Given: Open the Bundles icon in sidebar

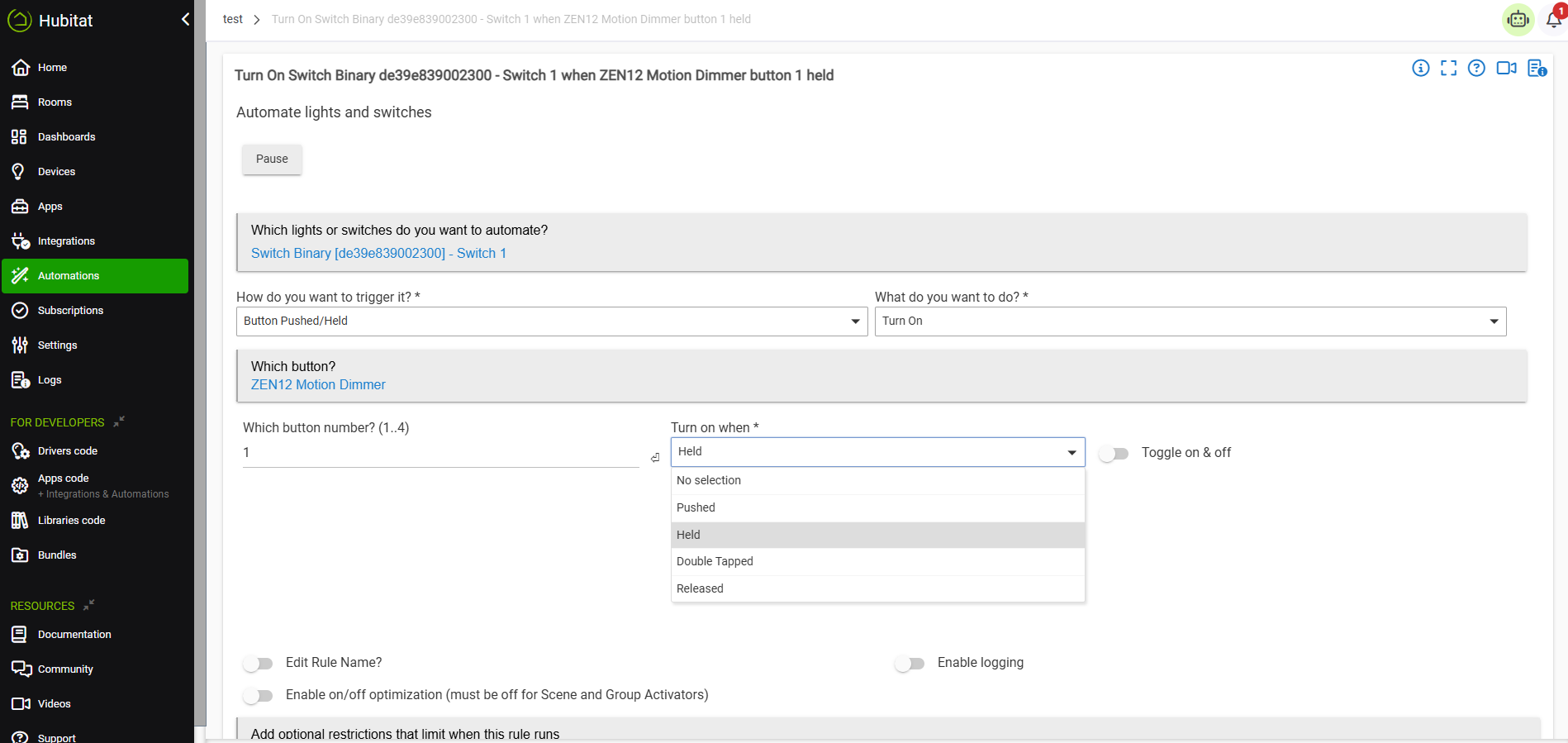Looking at the screenshot, I should tap(20, 555).
